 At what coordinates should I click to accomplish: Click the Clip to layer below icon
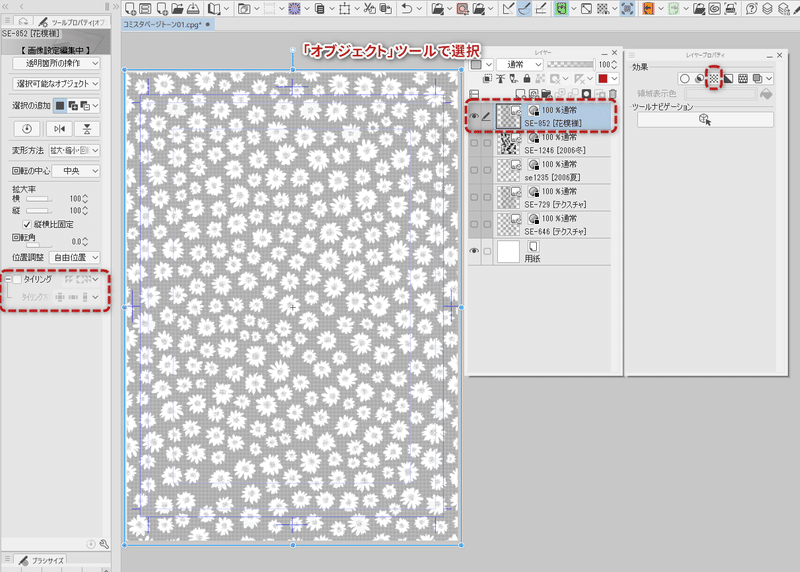click(x=487, y=79)
